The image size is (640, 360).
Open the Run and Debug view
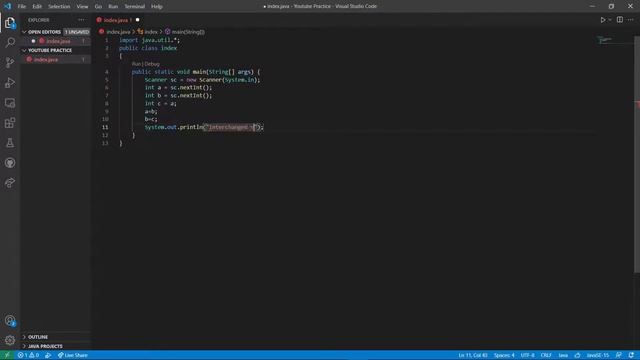tap(10, 82)
